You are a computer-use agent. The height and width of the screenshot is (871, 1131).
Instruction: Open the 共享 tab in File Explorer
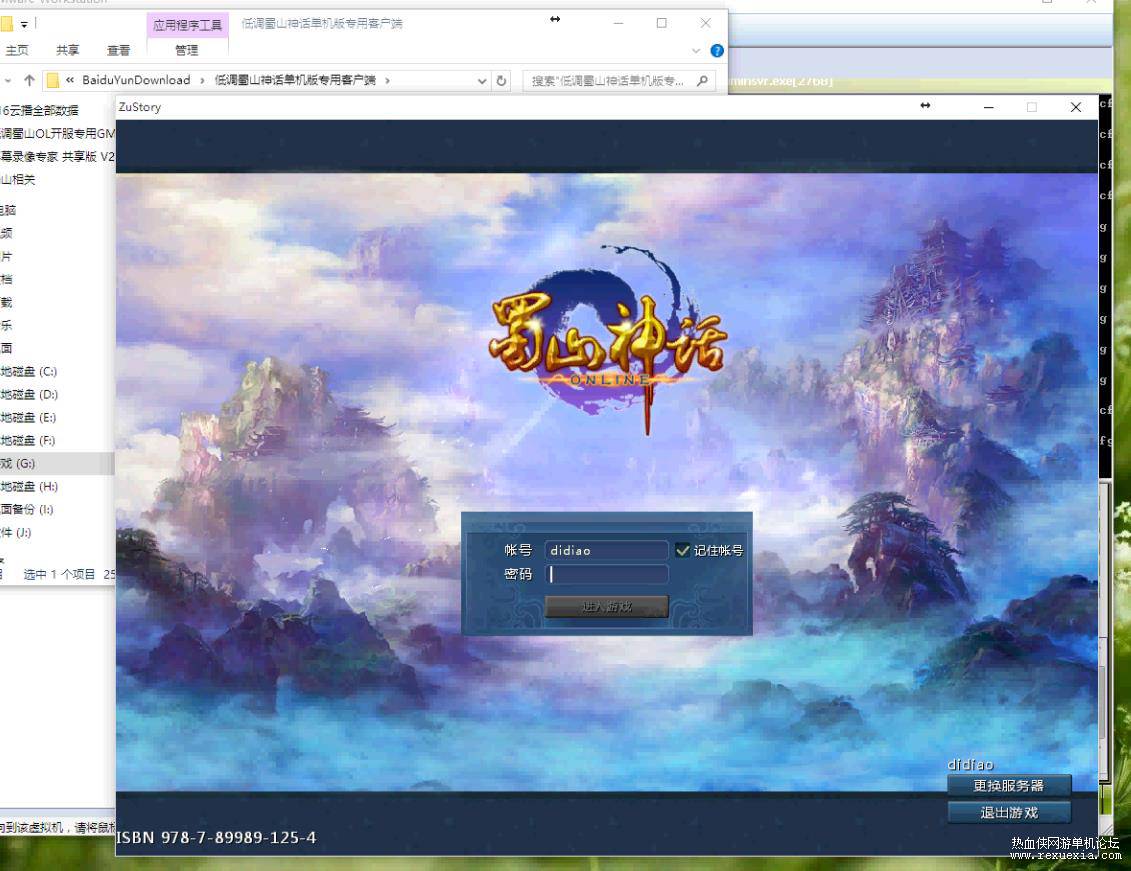point(67,50)
